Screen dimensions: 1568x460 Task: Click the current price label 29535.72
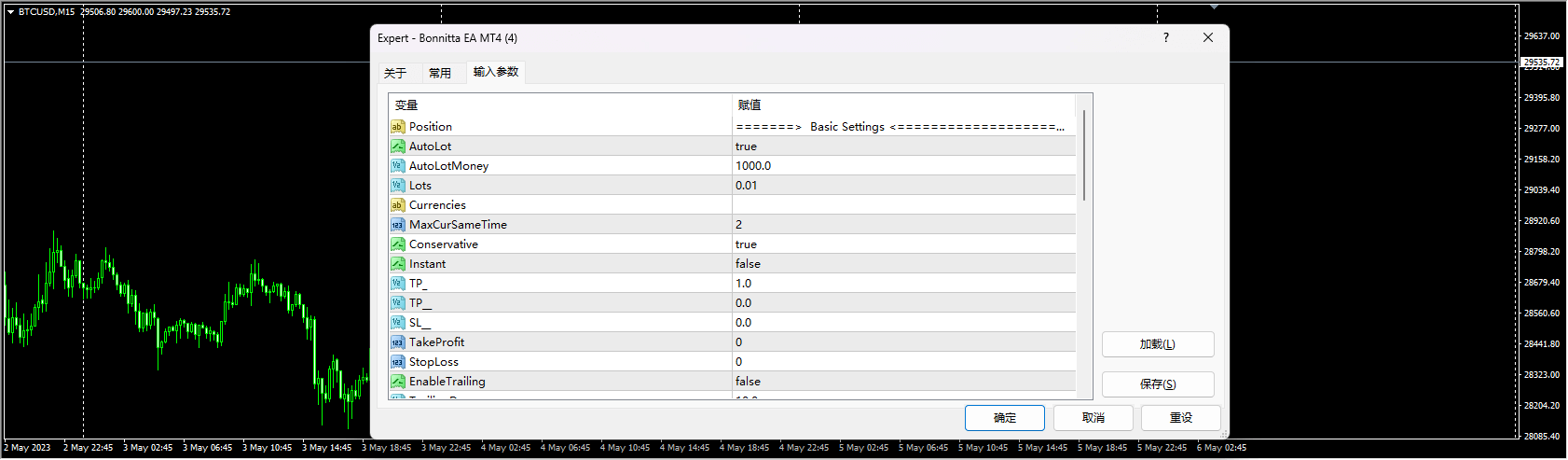(1542, 63)
